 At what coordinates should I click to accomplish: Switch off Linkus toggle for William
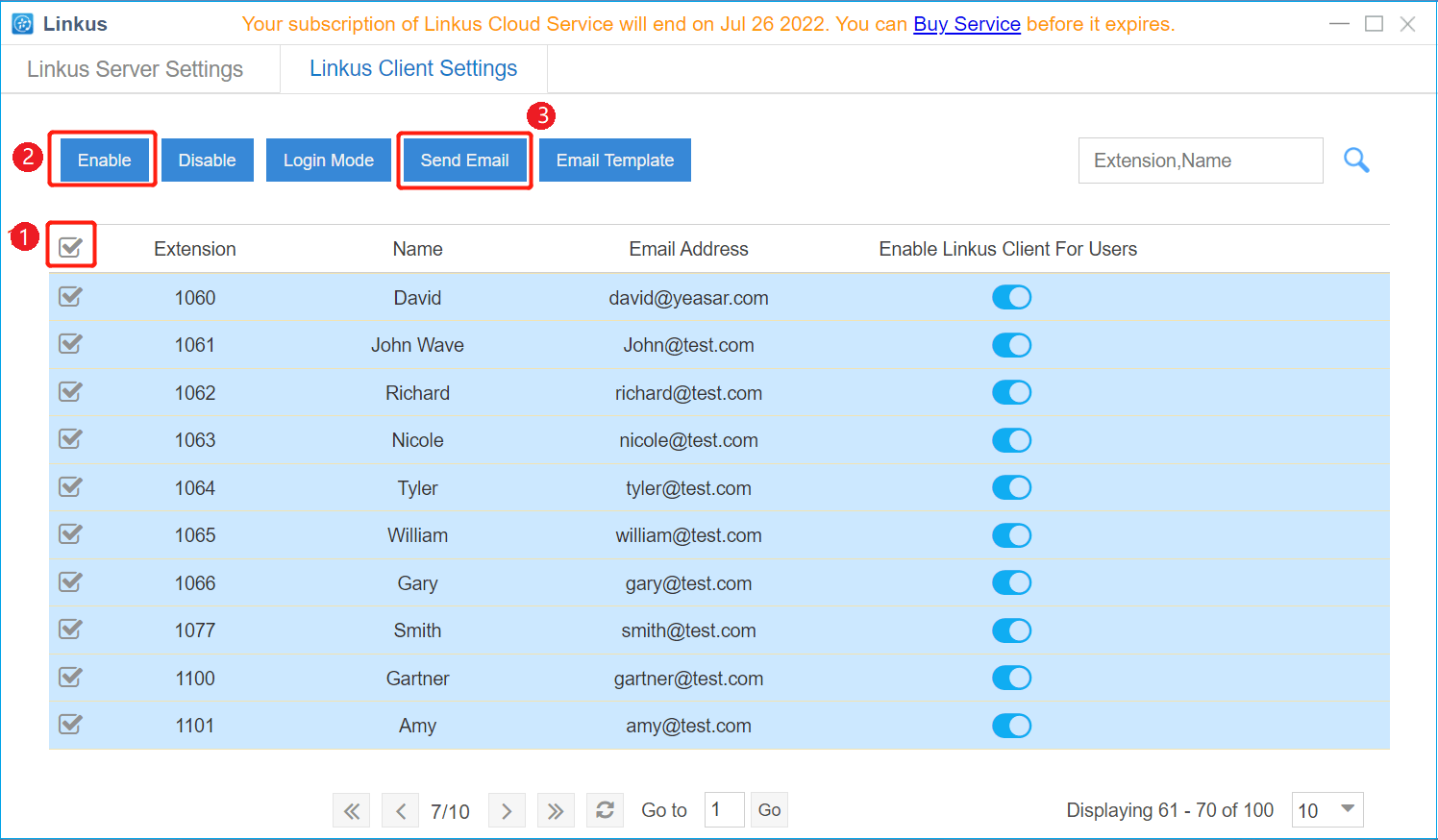(x=1011, y=535)
